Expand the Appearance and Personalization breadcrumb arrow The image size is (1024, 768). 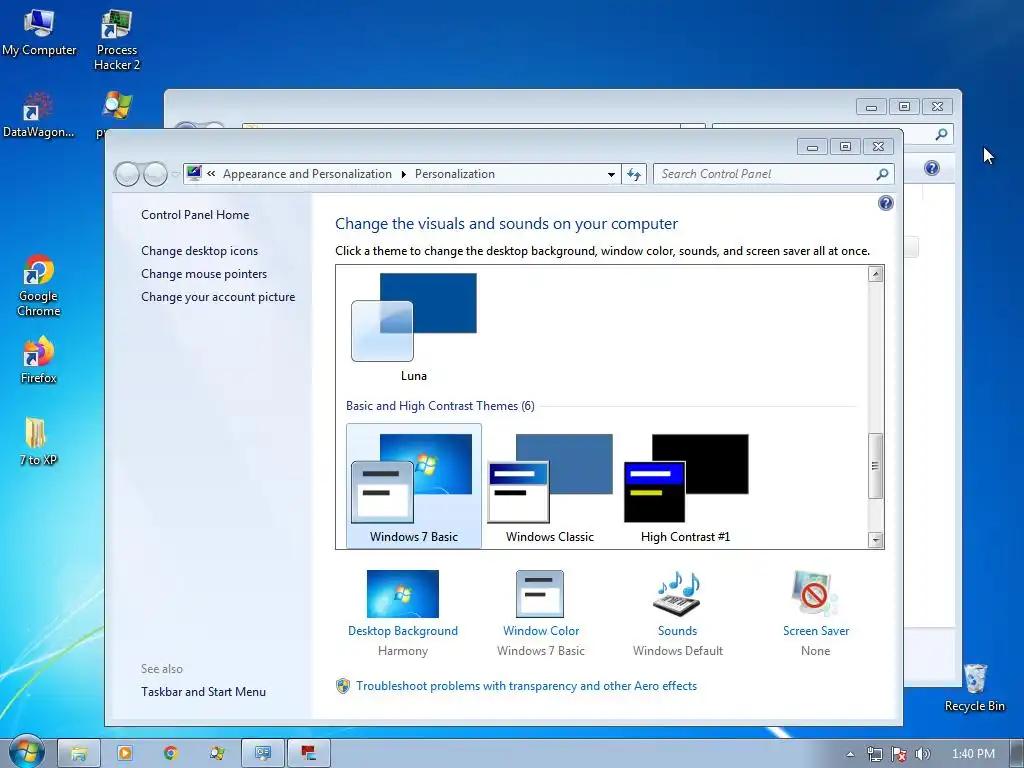404,174
